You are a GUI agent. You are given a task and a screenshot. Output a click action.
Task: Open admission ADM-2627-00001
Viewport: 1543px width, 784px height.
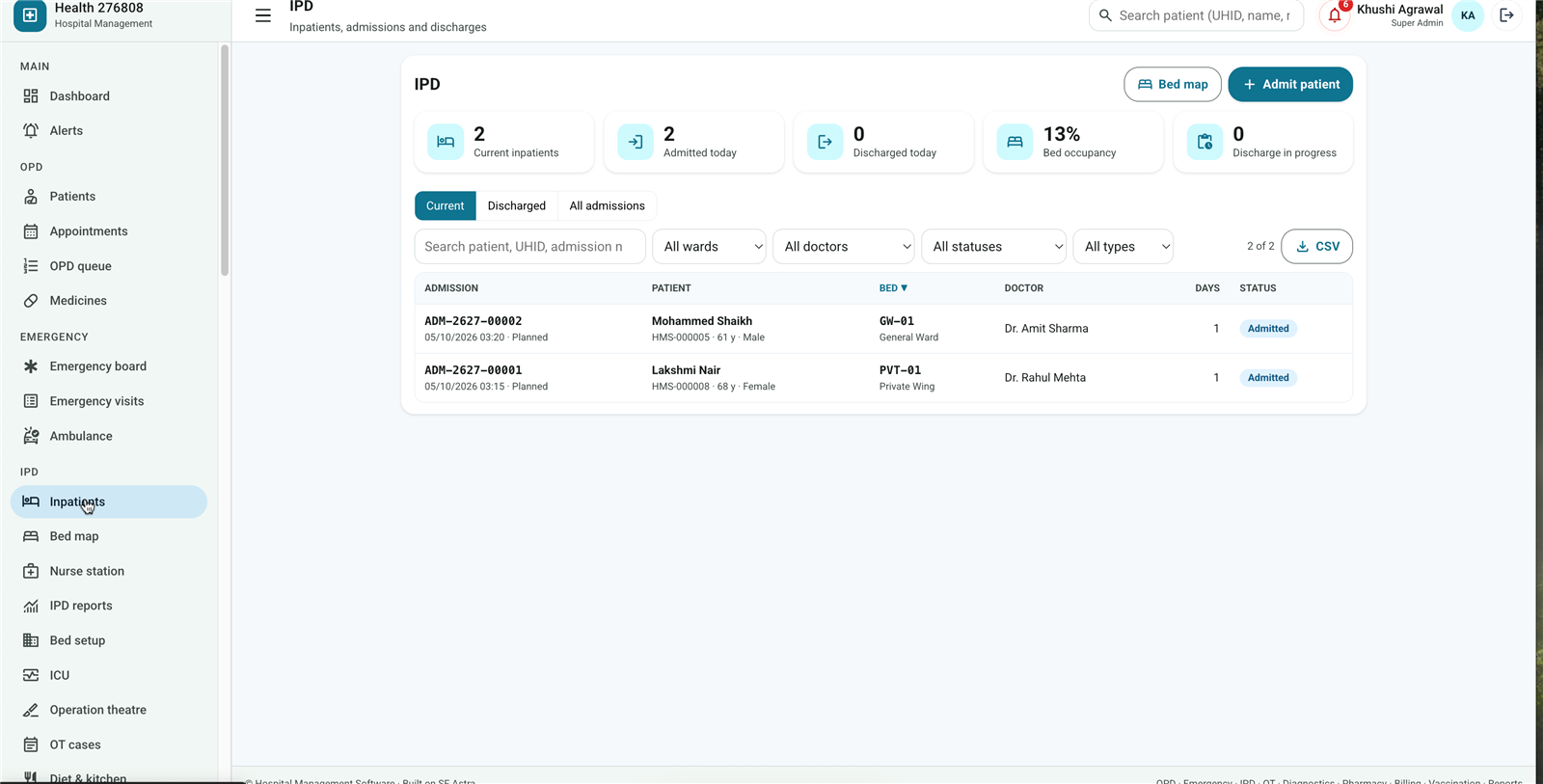click(474, 370)
